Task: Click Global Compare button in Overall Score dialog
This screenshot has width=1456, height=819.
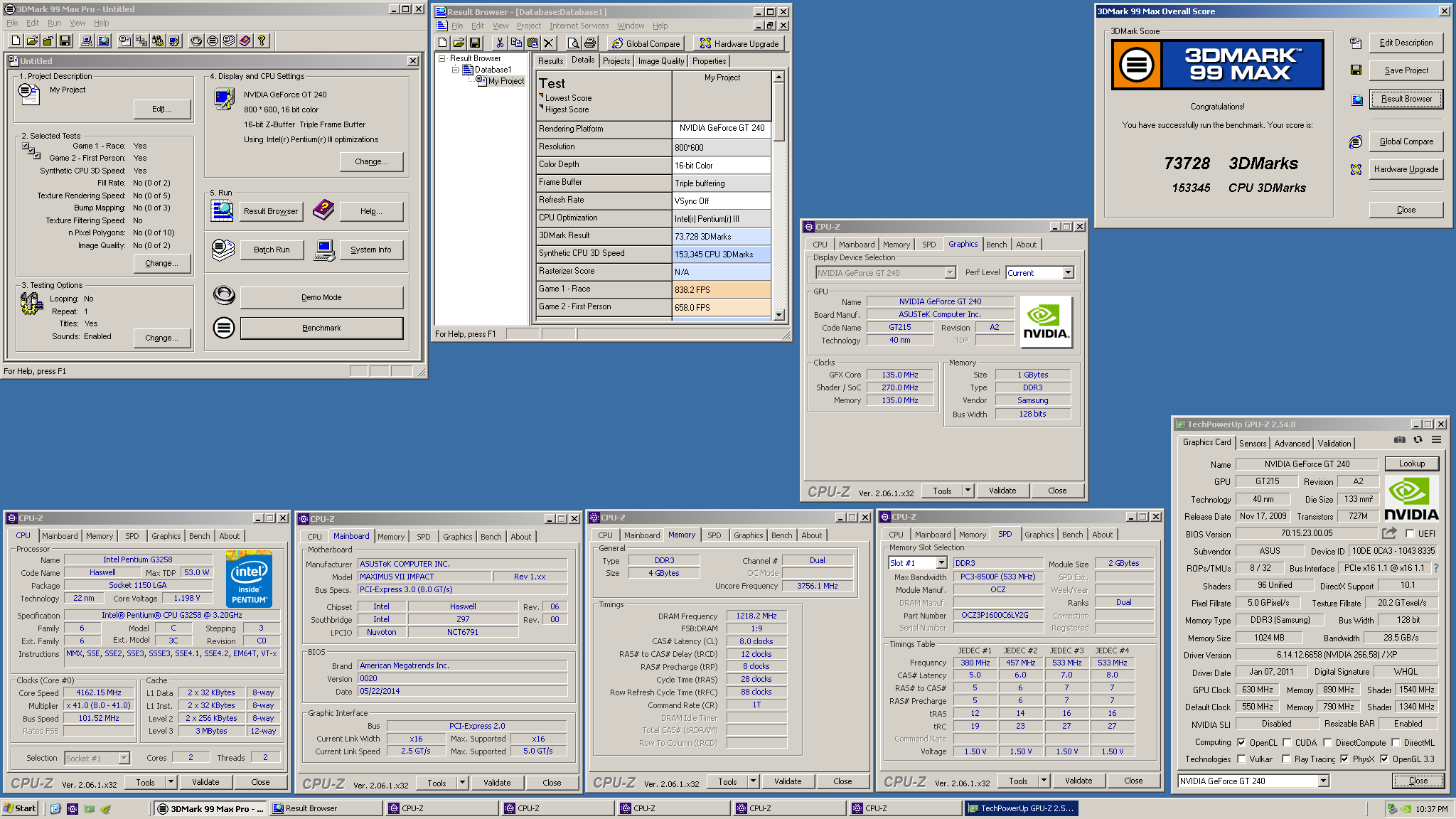Action: pos(1406,141)
